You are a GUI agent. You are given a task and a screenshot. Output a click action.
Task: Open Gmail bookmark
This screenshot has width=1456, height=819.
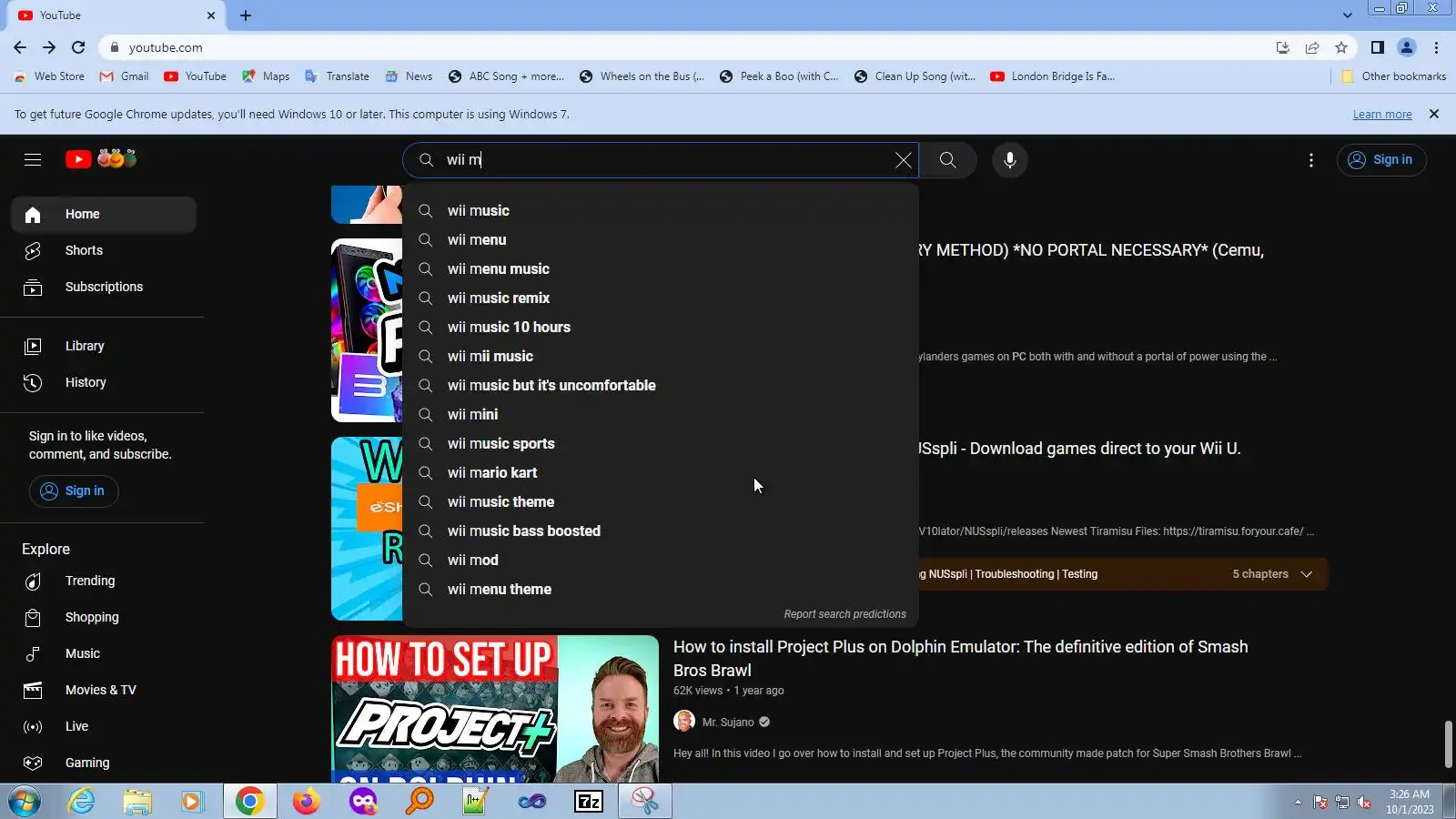click(x=125, y=76)
